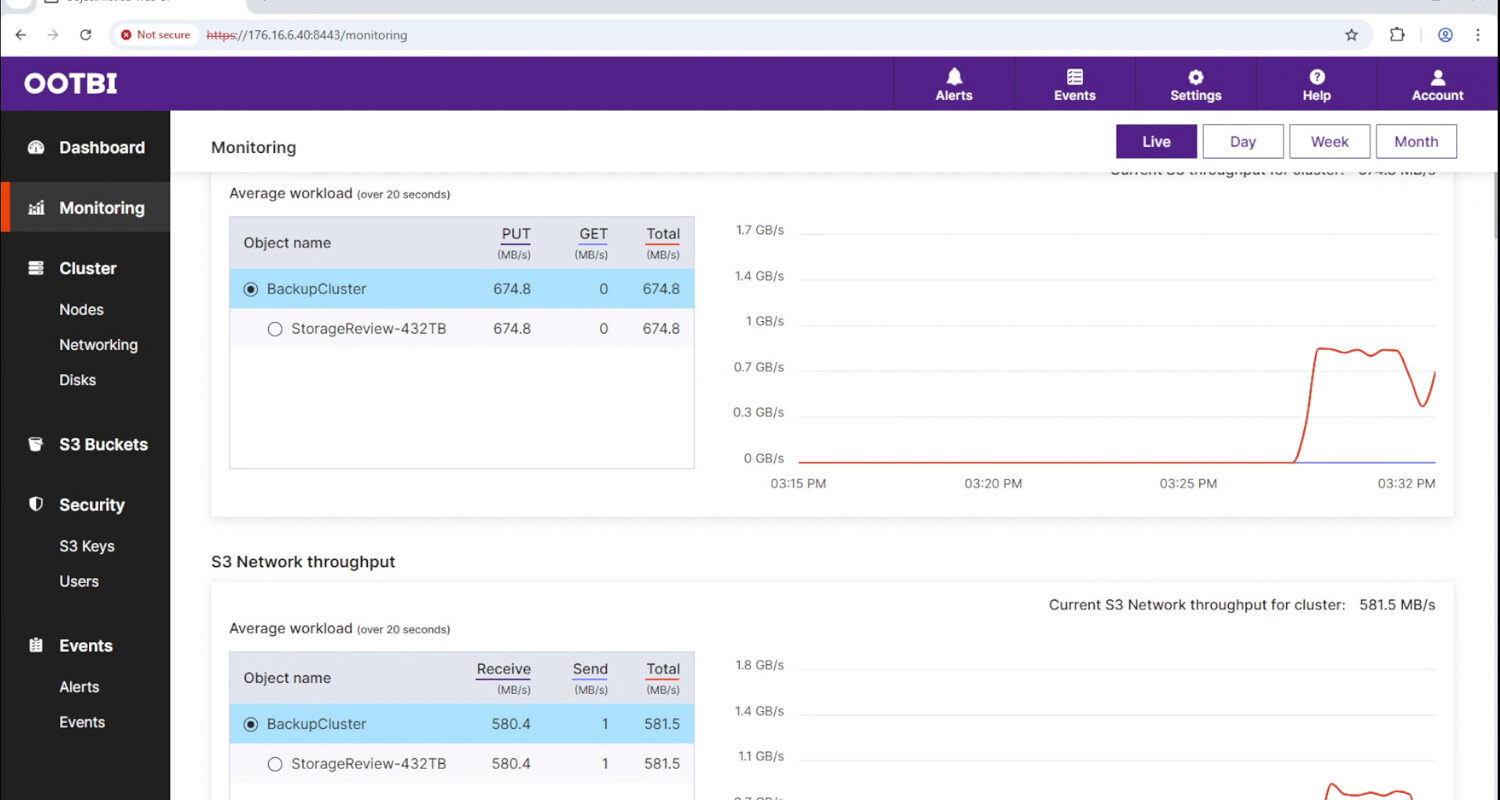Click the 1.7 GB/s axis label
This screenshot has height=800, width=1500.
tap(760, 230)
